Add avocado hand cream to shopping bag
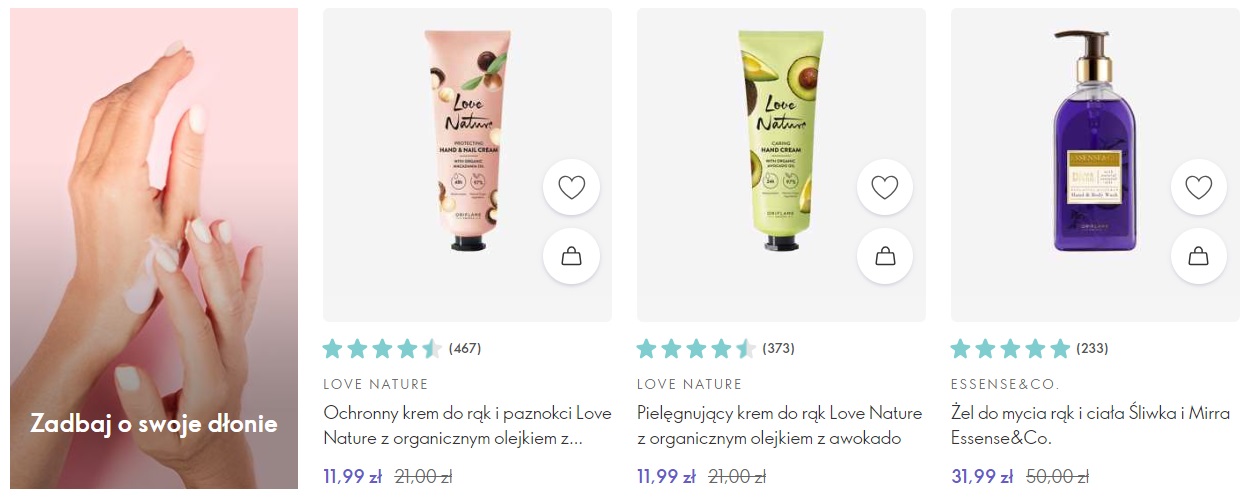Viewport: 1251px width, 502px height. coord(885,256)
